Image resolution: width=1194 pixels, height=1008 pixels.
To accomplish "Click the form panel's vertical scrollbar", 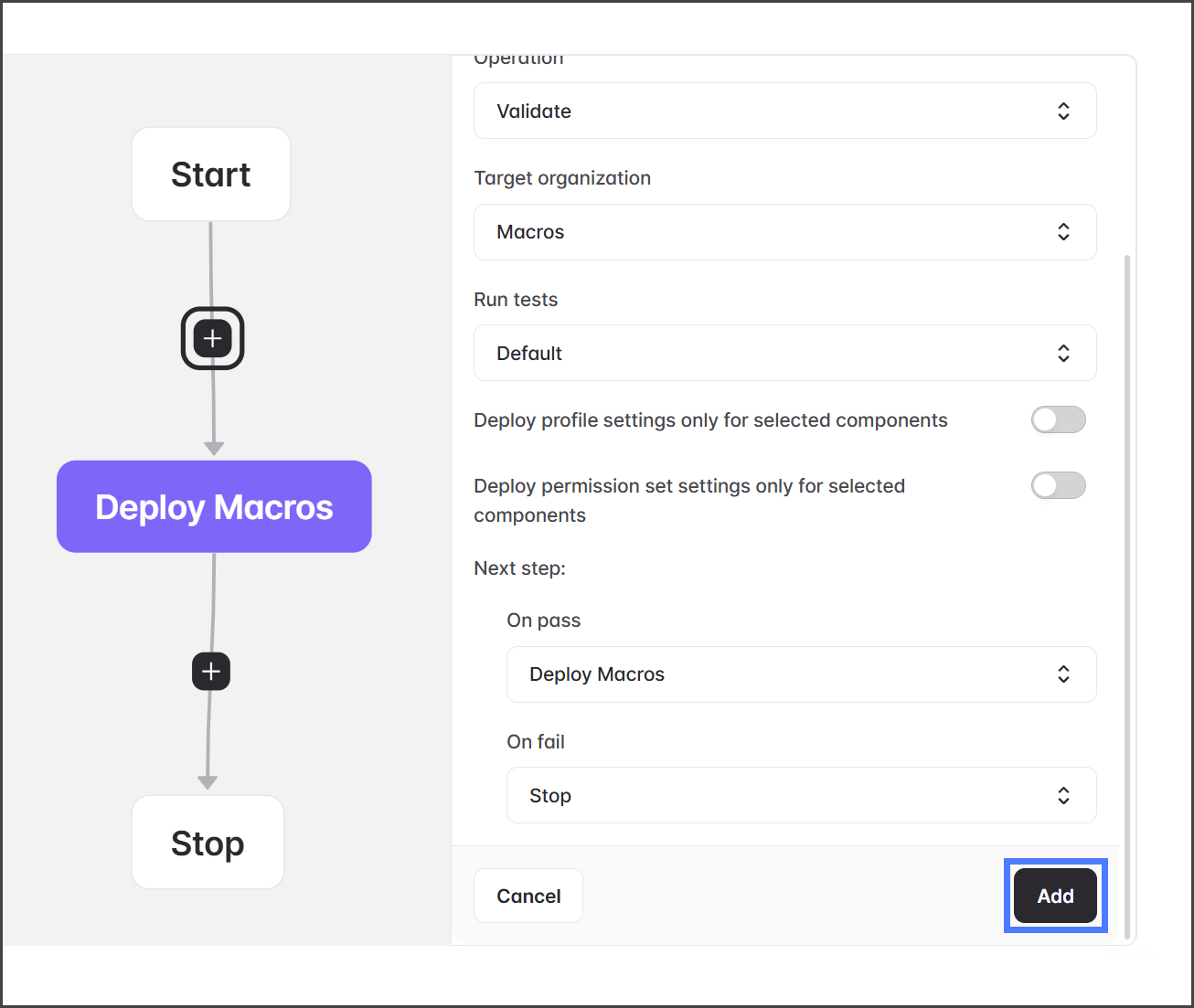I will coord(1127,594).
